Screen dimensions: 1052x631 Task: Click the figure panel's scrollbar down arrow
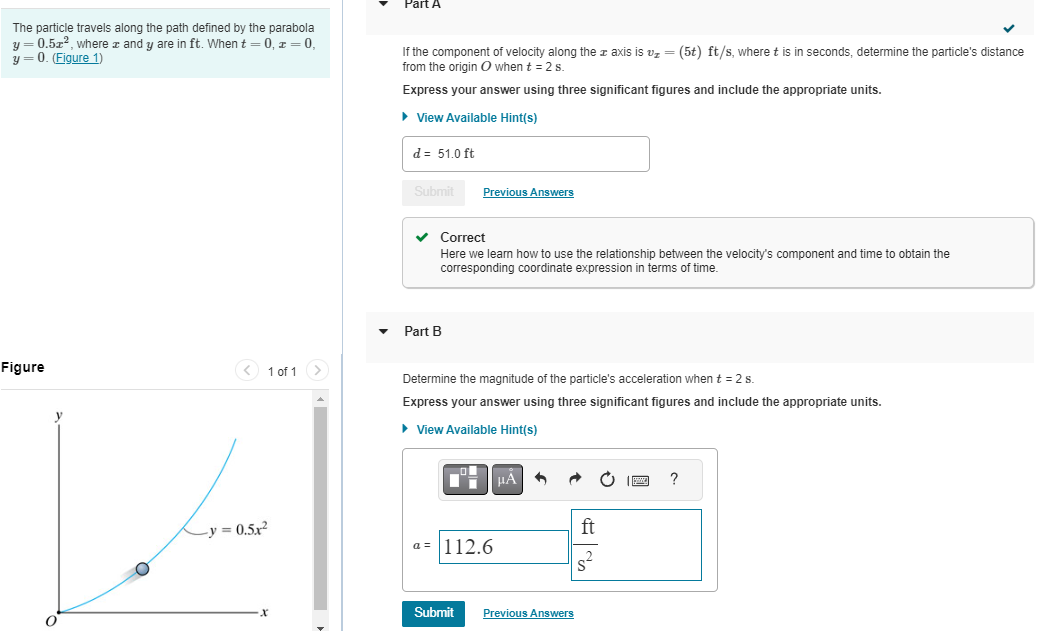[320, 625]
